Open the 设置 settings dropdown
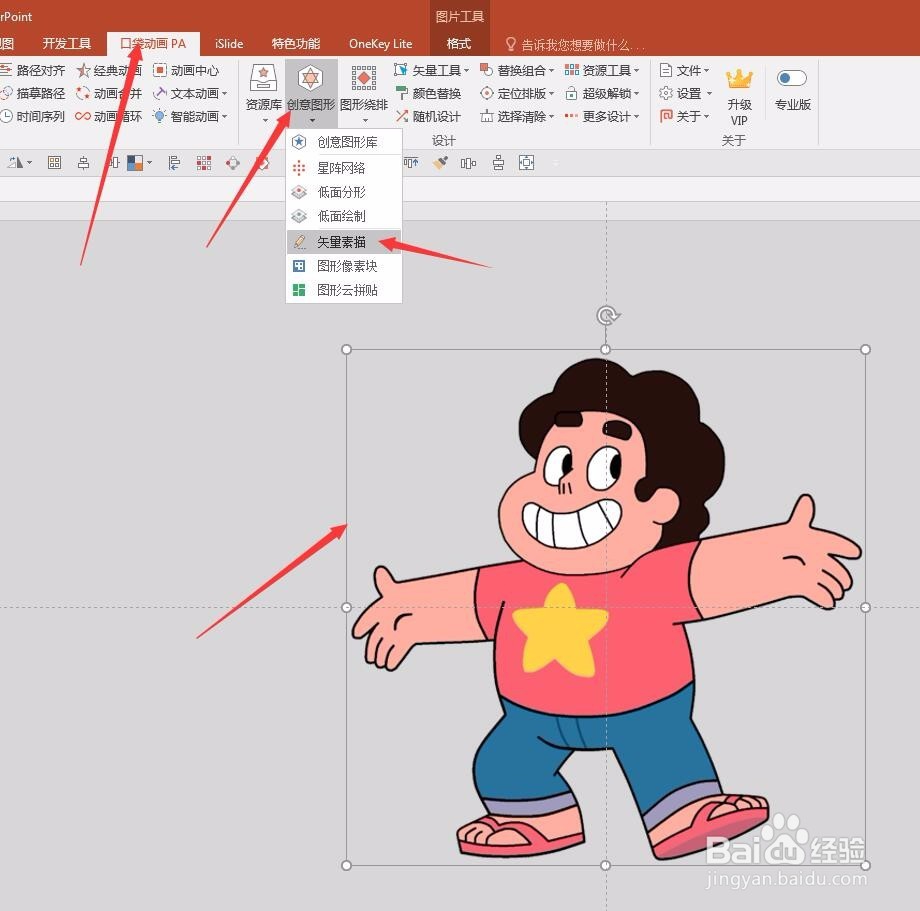Image resolution: width=920 pixels, height=911 pixels. pos(686,93)
